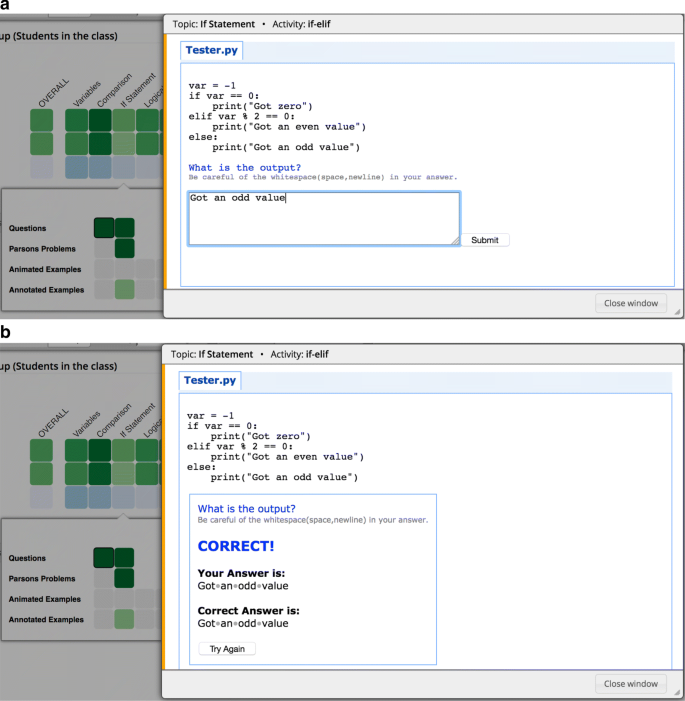
Task: Click OVERALL second-row cell in panel a
Action: (42, 144)
